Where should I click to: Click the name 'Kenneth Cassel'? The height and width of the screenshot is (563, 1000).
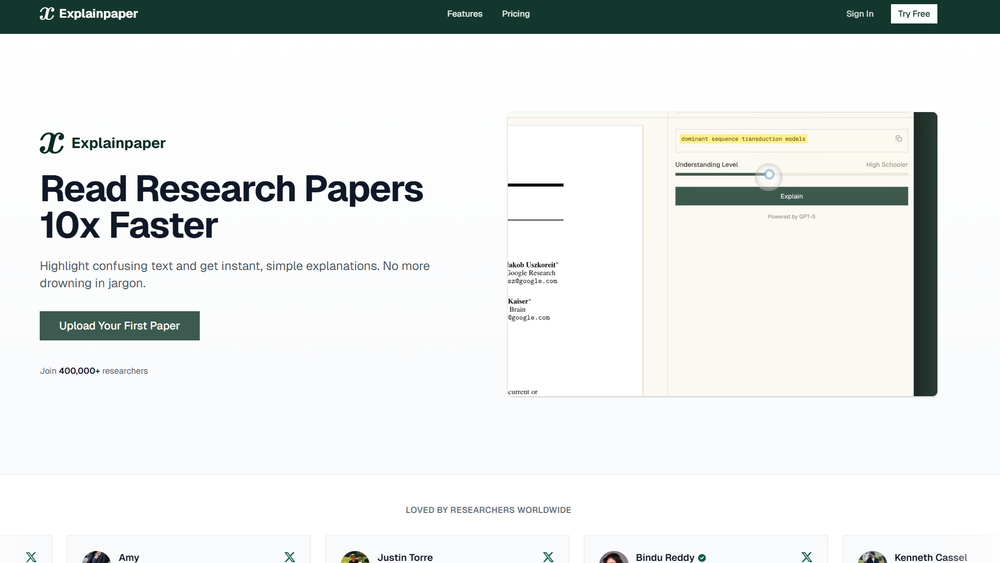point(930,557)
